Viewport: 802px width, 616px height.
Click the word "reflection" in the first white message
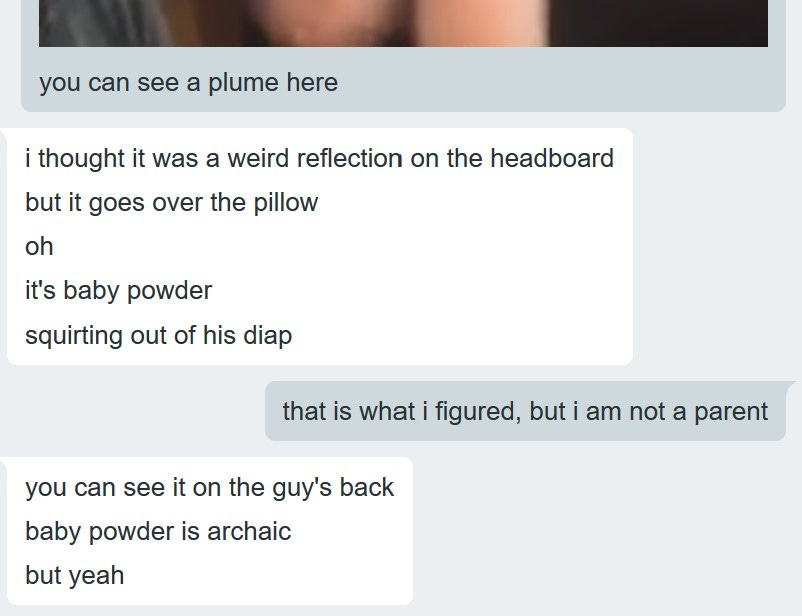[x=349, y=158]
